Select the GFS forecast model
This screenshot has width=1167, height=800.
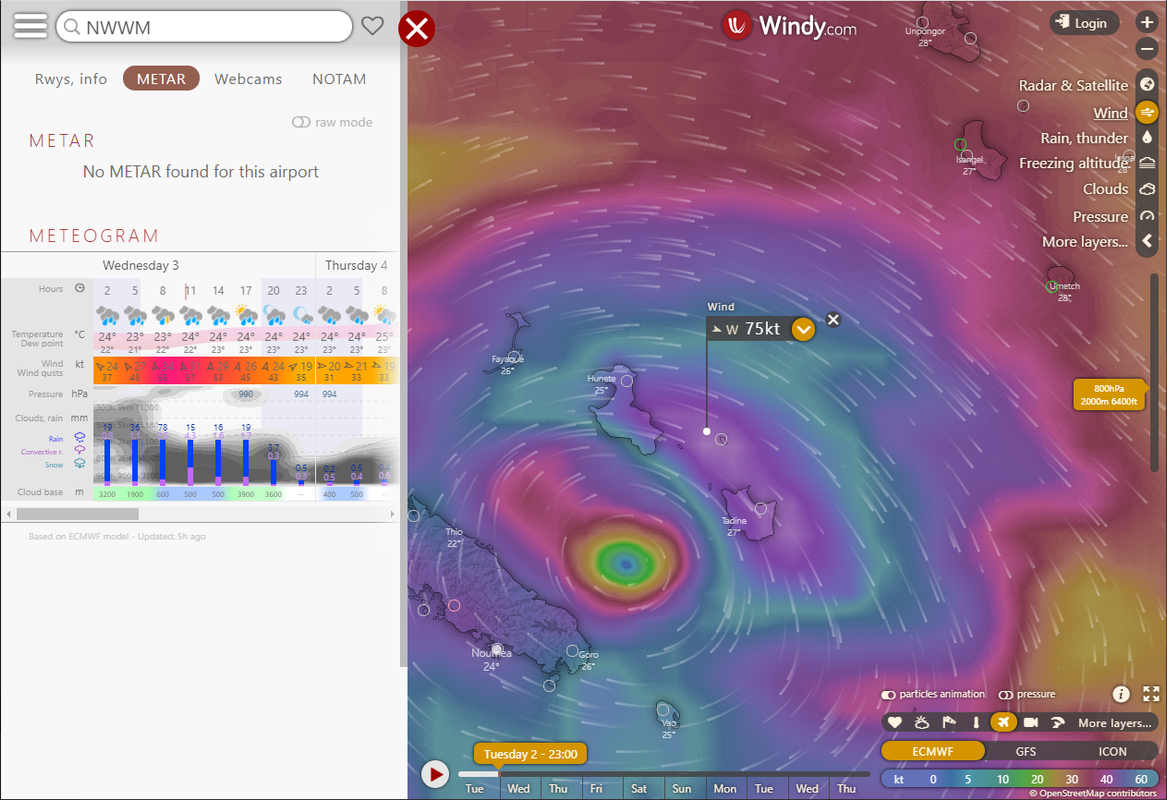click(1026, 752)
